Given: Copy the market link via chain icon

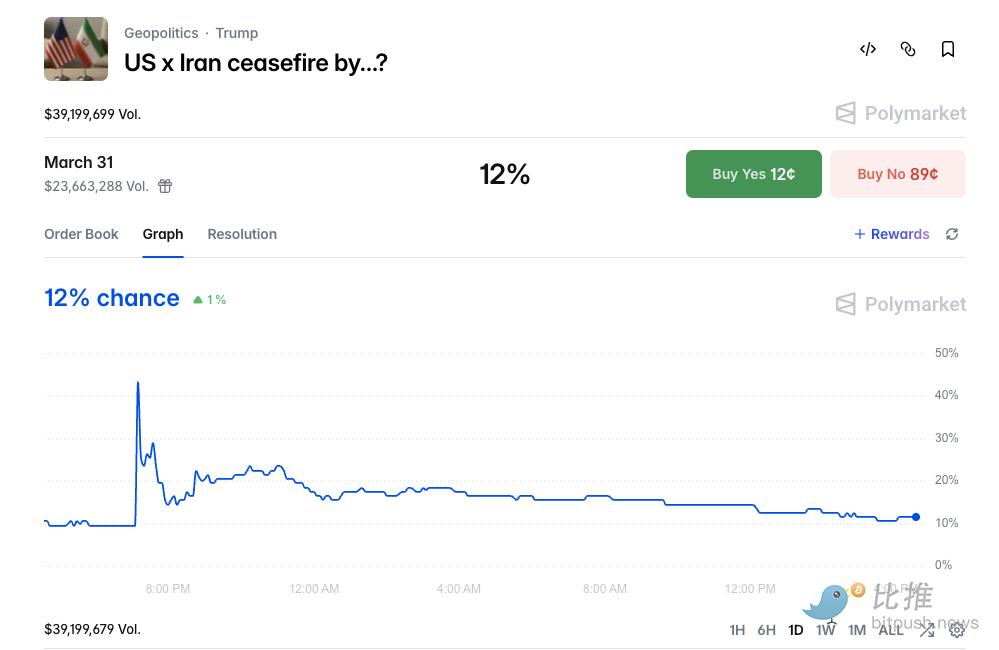Looking at the screenshot, I should [x=908, y=49].
